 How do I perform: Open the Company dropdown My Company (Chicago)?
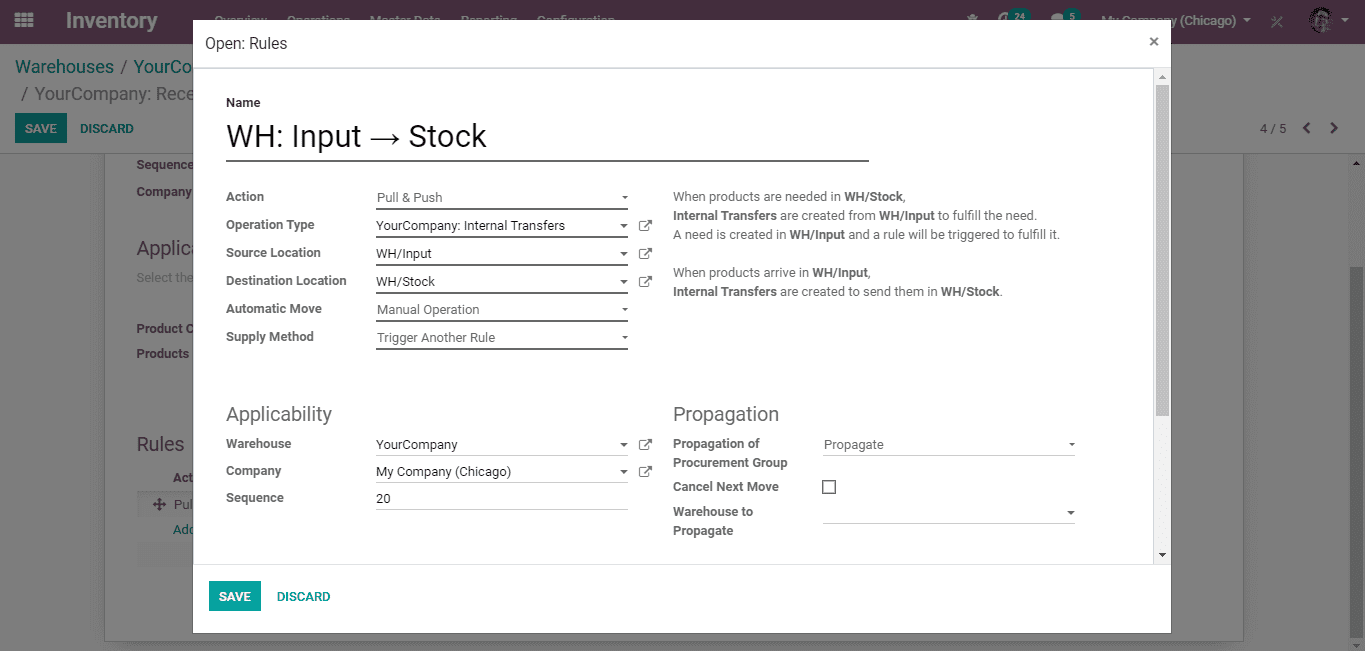pyautogui.click(x=502, y=472)
